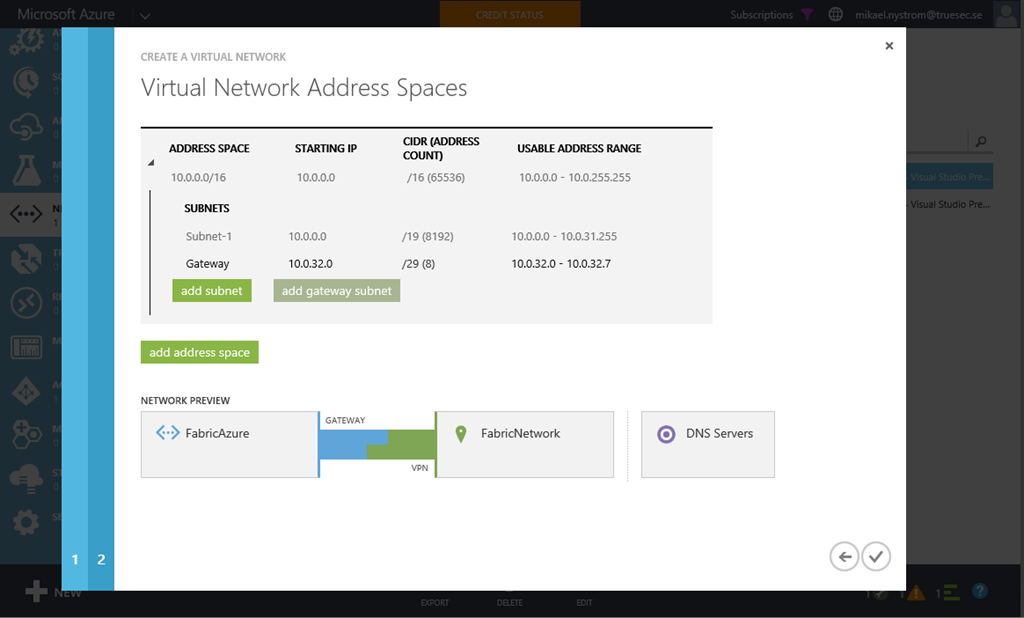Click the add subnet button
The height and width of the screenshot is (618, 1024).
point(212,290)
